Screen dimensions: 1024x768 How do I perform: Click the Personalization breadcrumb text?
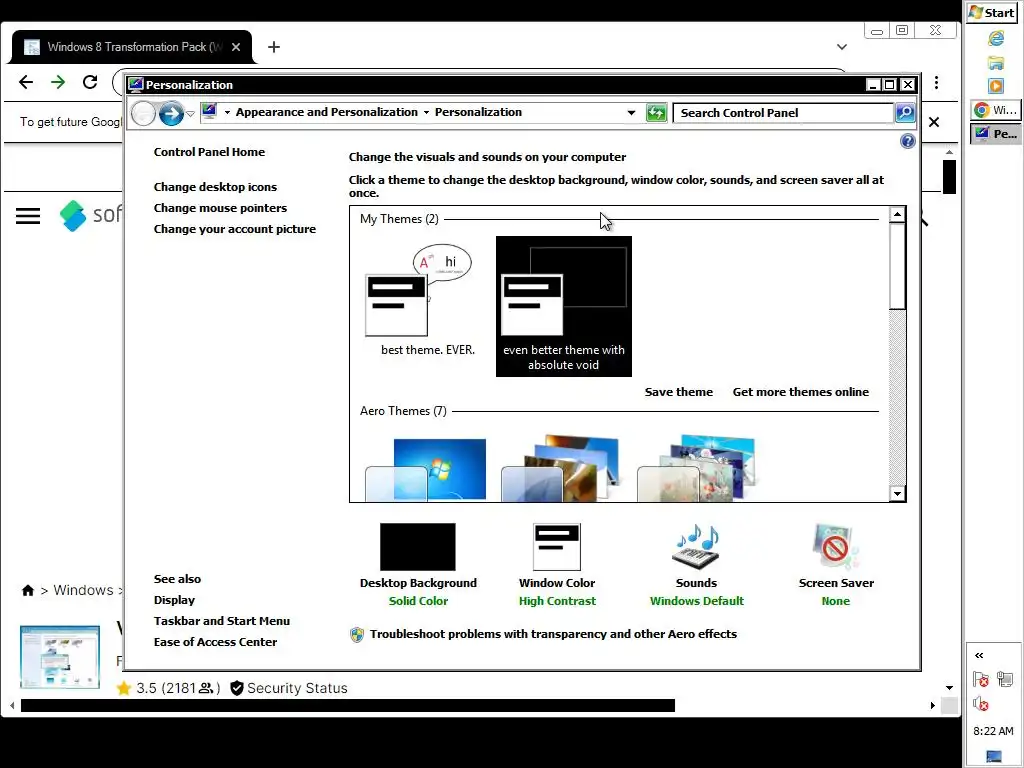point(478,112)
